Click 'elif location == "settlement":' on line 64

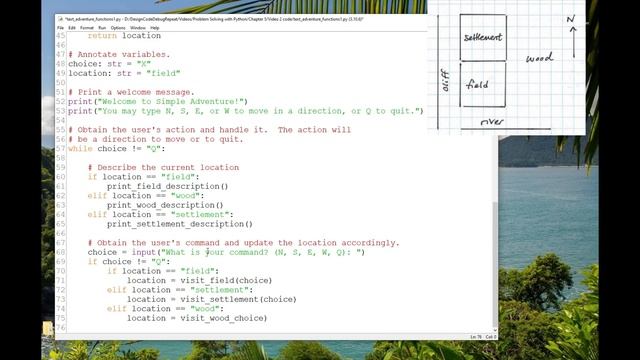point(160,214)
